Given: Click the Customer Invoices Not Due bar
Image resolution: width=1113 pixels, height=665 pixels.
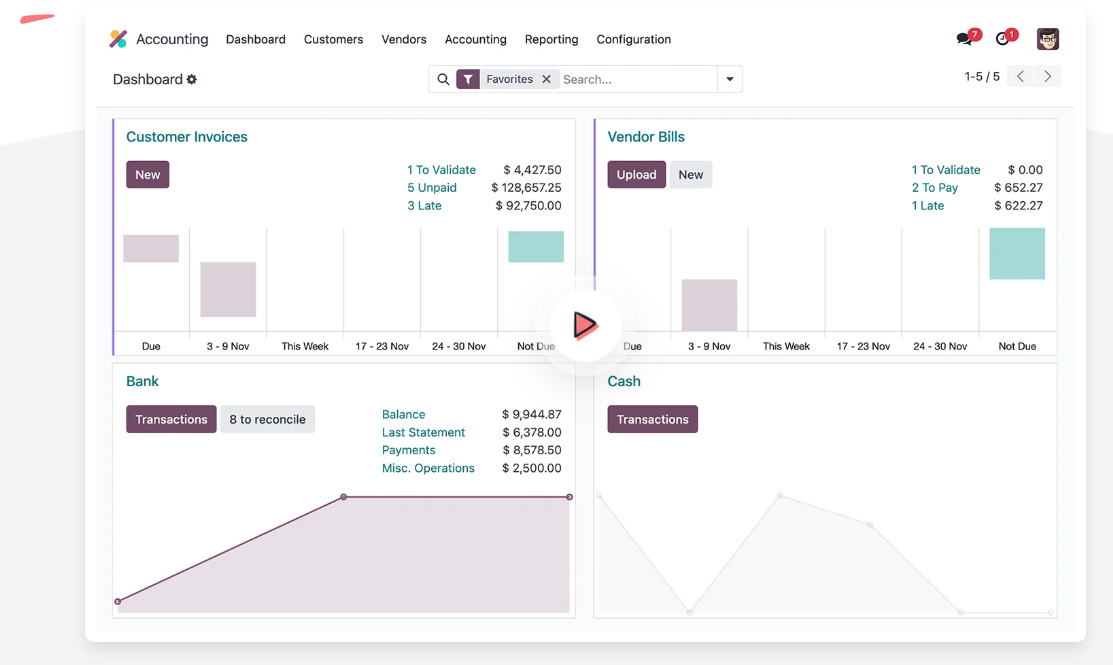Looking at the screenshot, I should (x=536, y=247).
